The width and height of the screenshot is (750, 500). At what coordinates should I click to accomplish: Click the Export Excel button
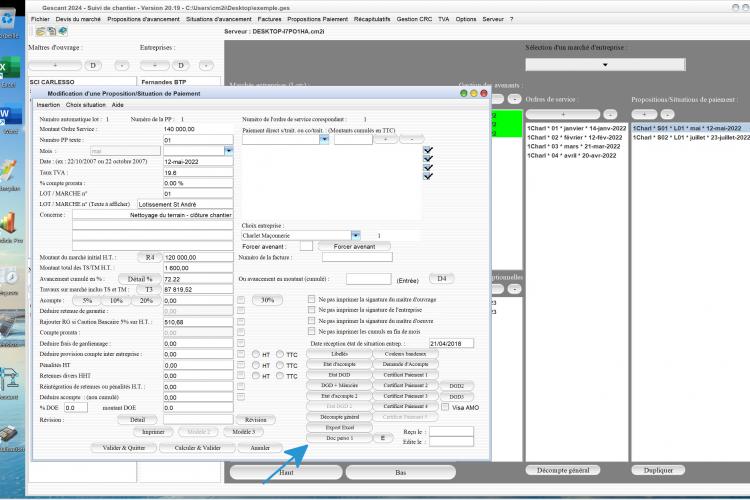[339, 427]
